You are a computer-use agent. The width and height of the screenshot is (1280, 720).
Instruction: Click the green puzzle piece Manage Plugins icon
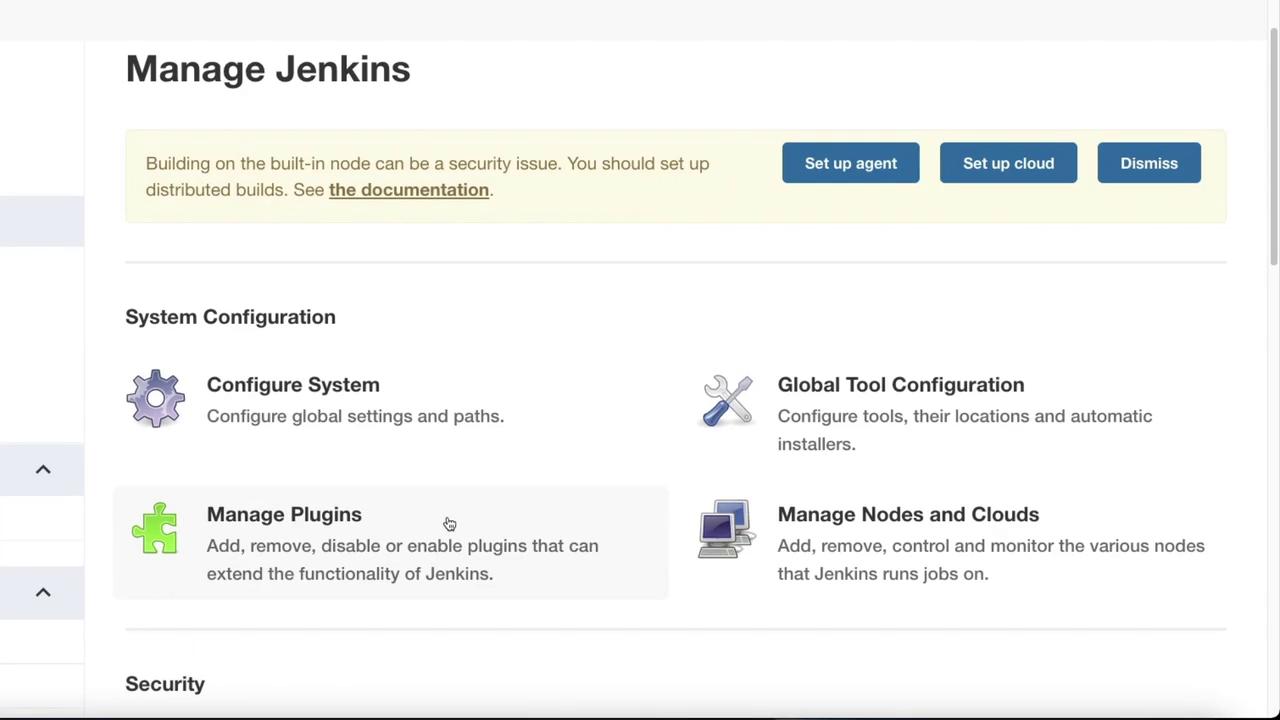(x=155, y=529)
